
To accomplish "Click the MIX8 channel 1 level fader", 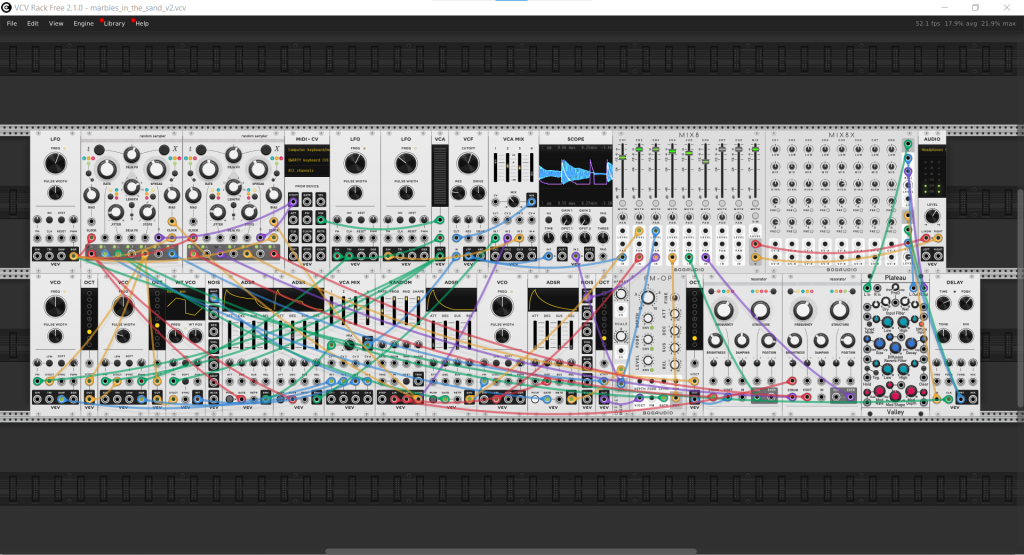I will click(x=622, y=157).
